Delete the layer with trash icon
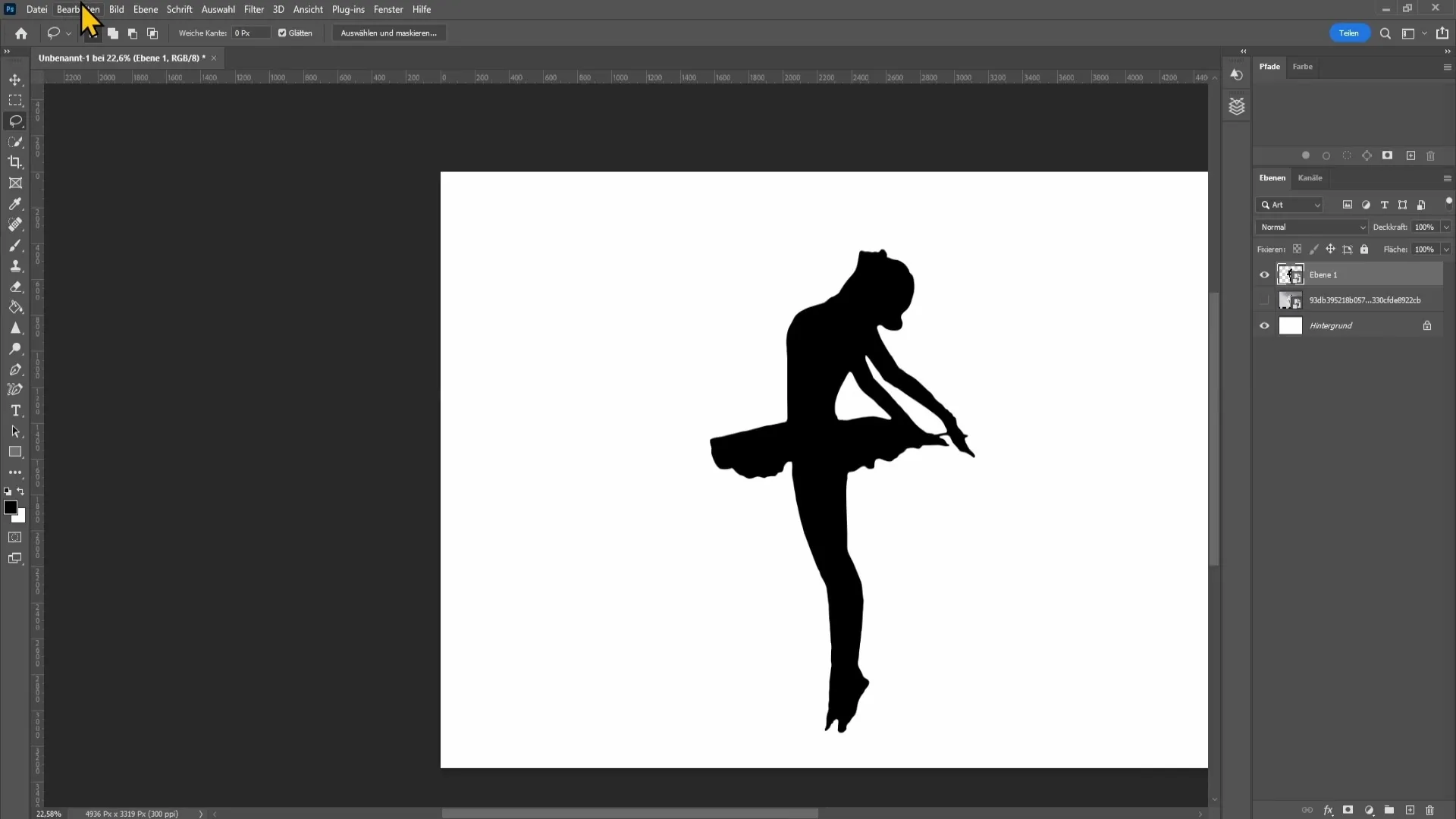This screenshot has width=1456, height=819. [1430, 811]
